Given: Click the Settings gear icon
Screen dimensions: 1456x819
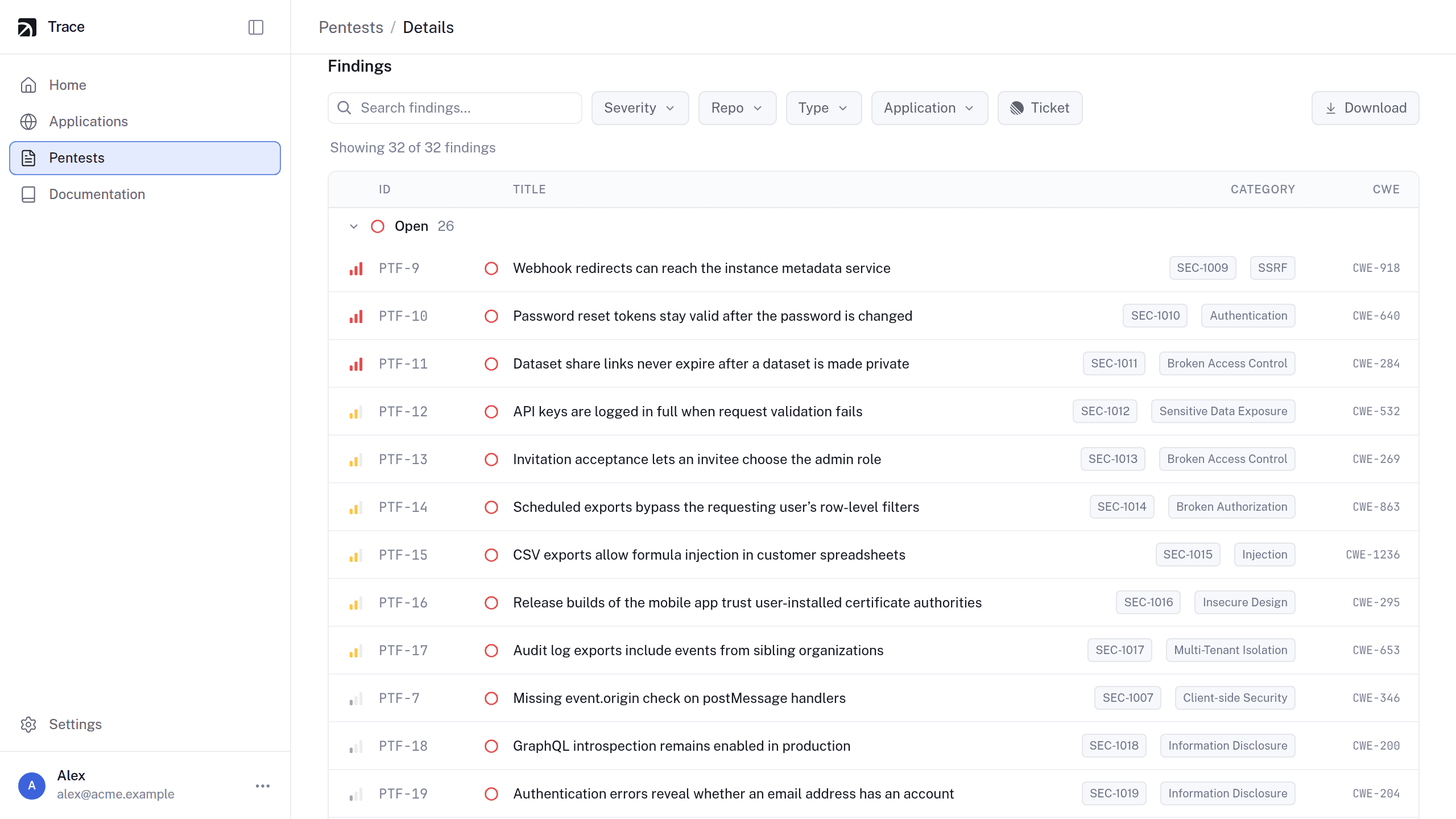Looking at the screenshot, I should (x=28, y=724).
